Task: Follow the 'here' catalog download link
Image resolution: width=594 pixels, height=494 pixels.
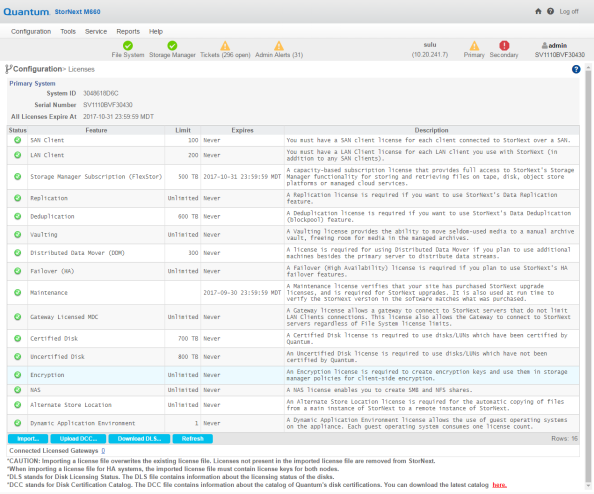Action: (x=499, y=485)
